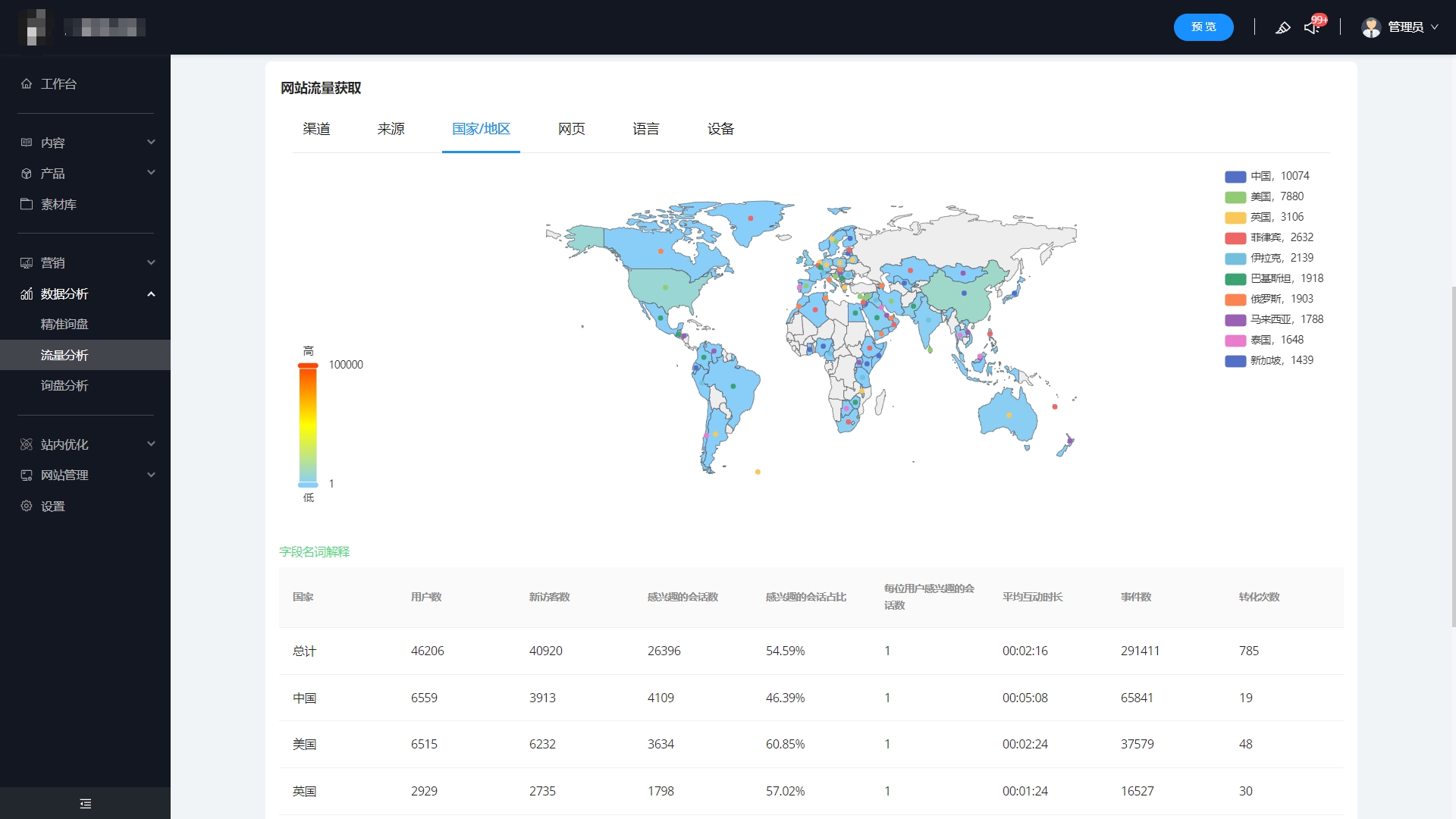Image resolution: width=1456 pixels, height=819 pixels.
Task: Open the 管理员 account dropdown arrow
Action: (x=1434, y=27)
